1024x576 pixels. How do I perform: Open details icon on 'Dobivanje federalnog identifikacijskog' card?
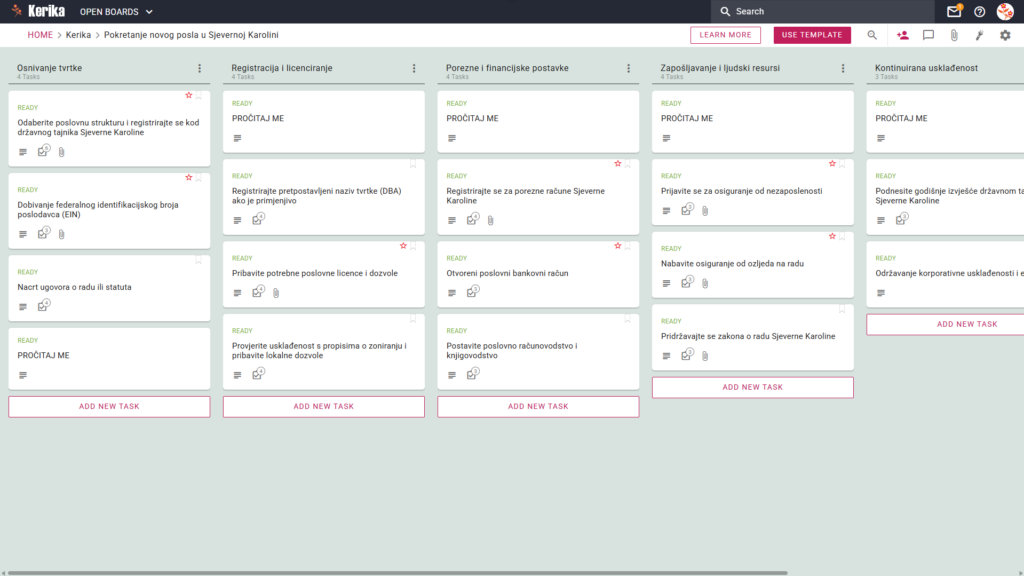(23, 234)
